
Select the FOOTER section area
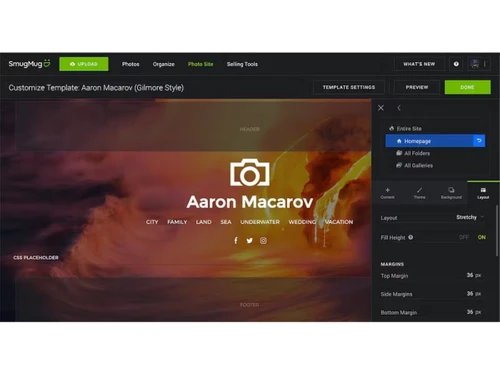coord(249,305)
